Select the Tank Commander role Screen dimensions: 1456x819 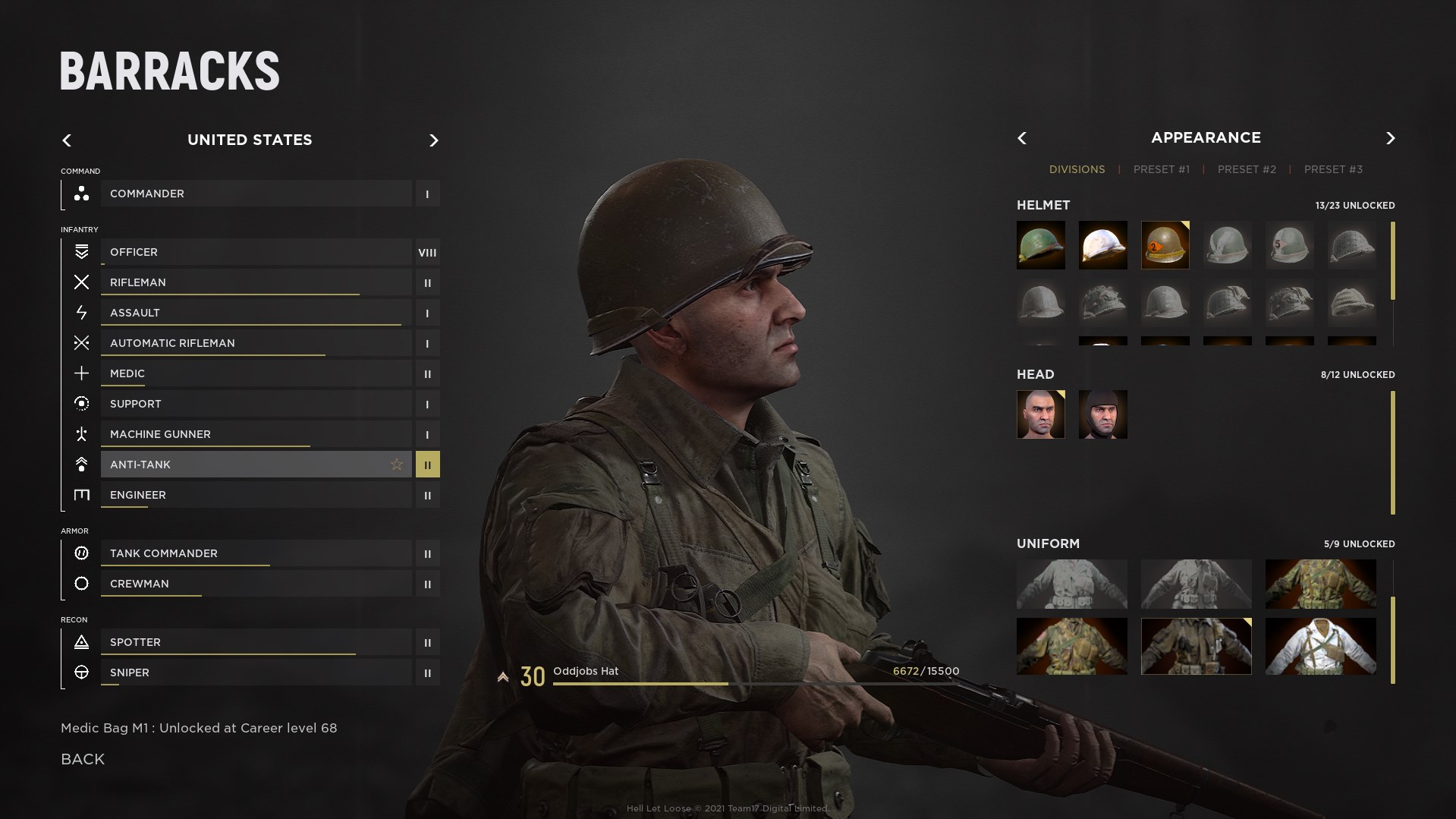256,553
